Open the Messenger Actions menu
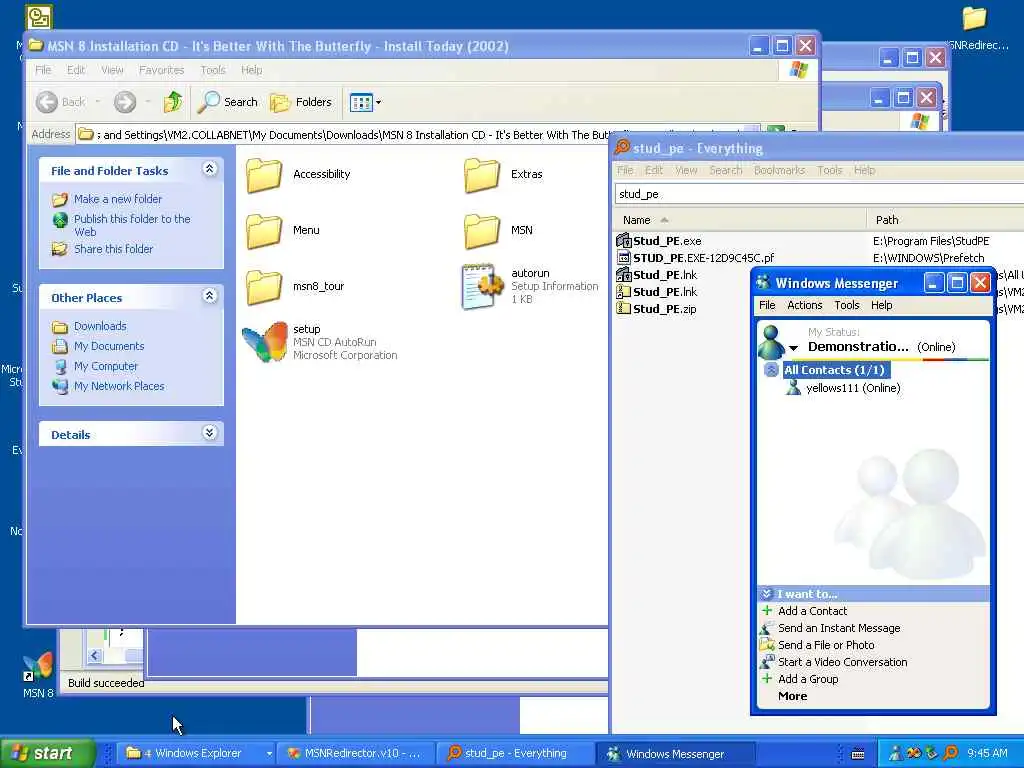 pyautogui.click(x=805, y=305)
